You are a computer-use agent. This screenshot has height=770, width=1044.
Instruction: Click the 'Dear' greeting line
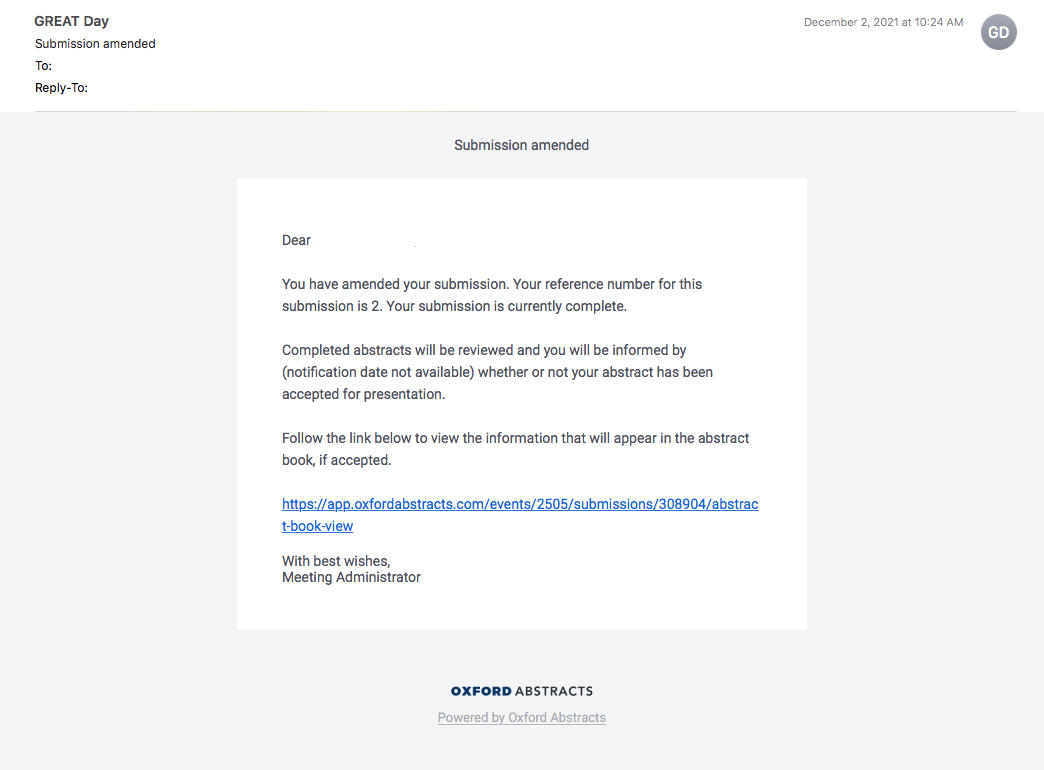point(296,240)
